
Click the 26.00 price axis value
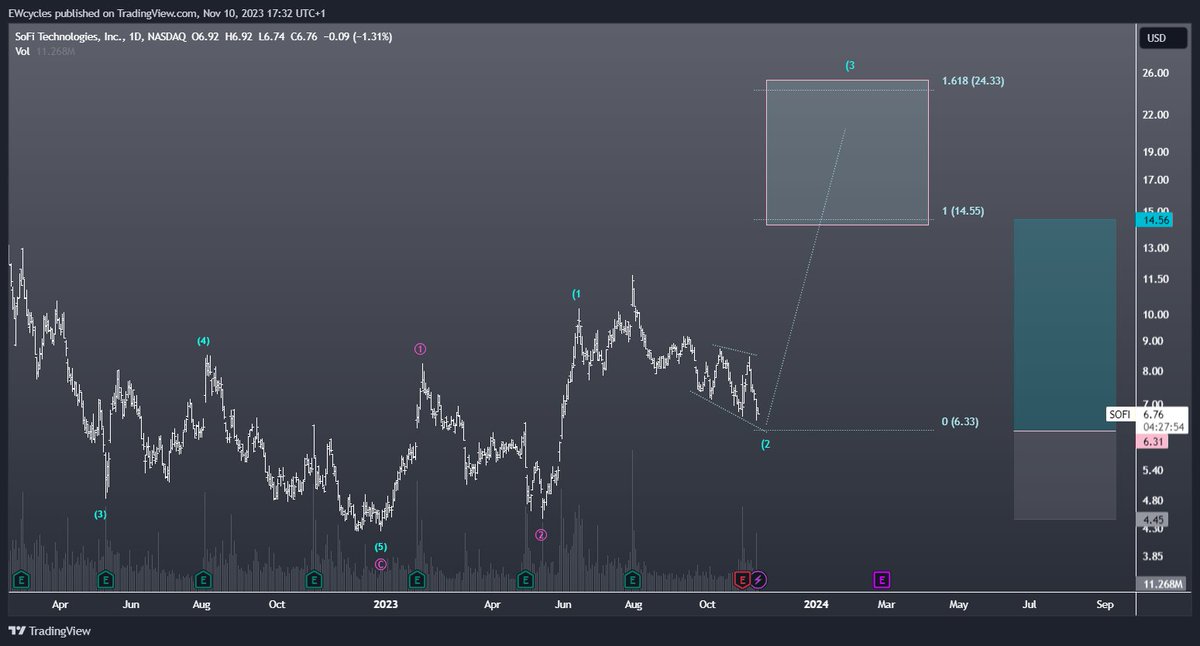pyautogui.click(x=1156, y=73)
